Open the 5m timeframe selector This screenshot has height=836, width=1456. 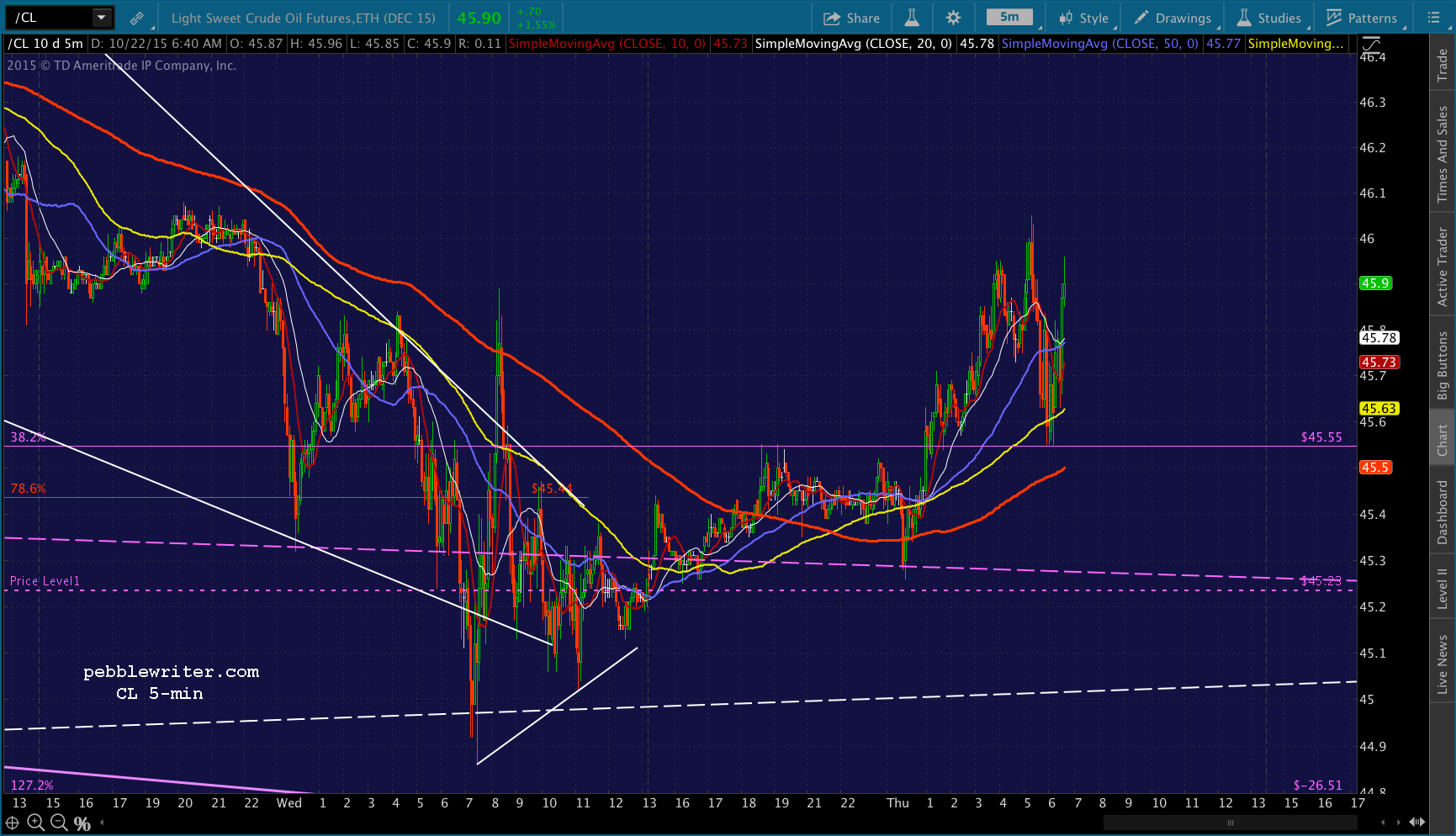click(1009, 18)
